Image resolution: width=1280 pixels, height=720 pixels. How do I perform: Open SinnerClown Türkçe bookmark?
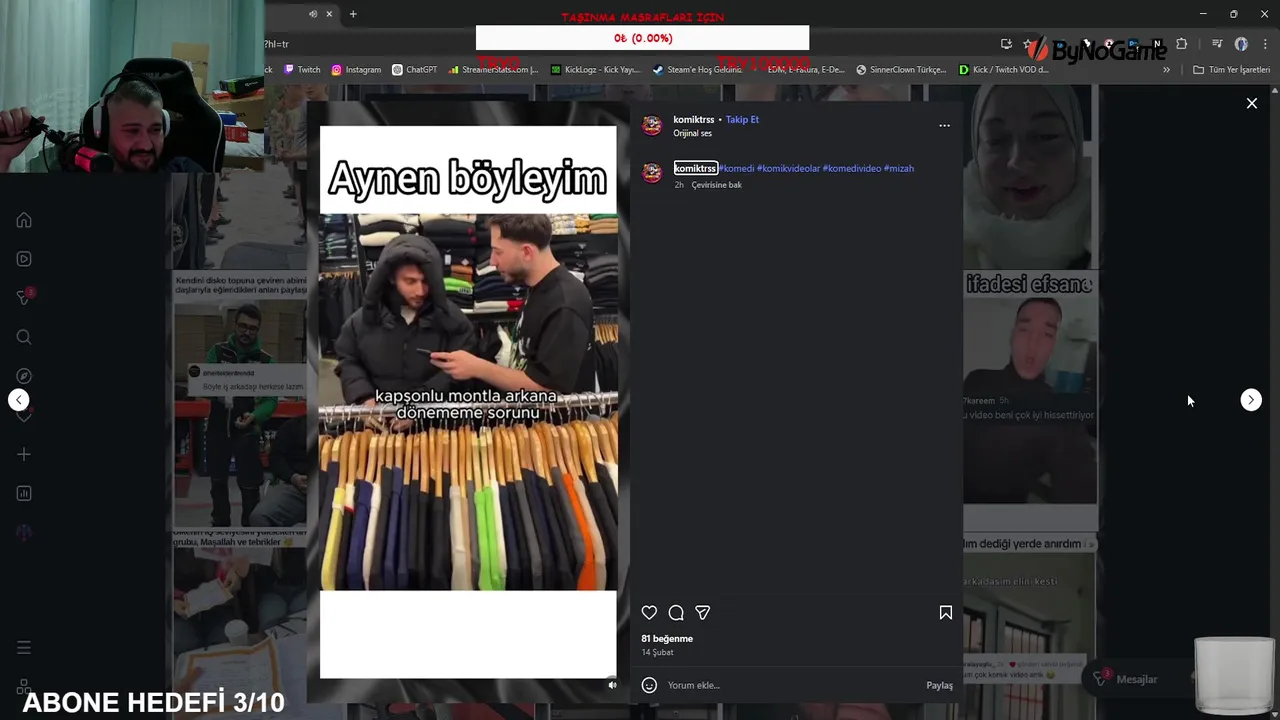pos(901,70)
